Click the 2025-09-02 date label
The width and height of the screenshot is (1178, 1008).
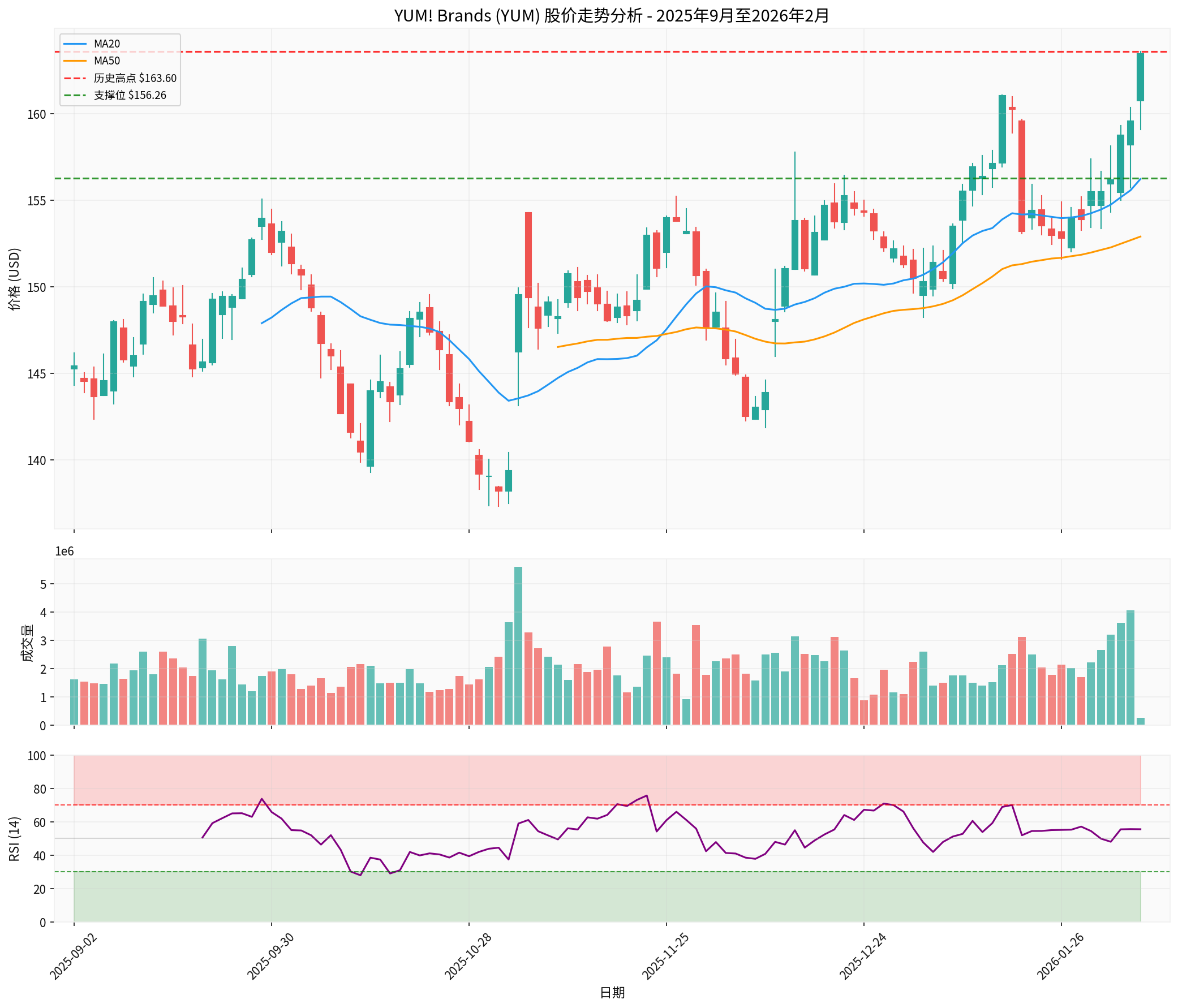[74, 957]
